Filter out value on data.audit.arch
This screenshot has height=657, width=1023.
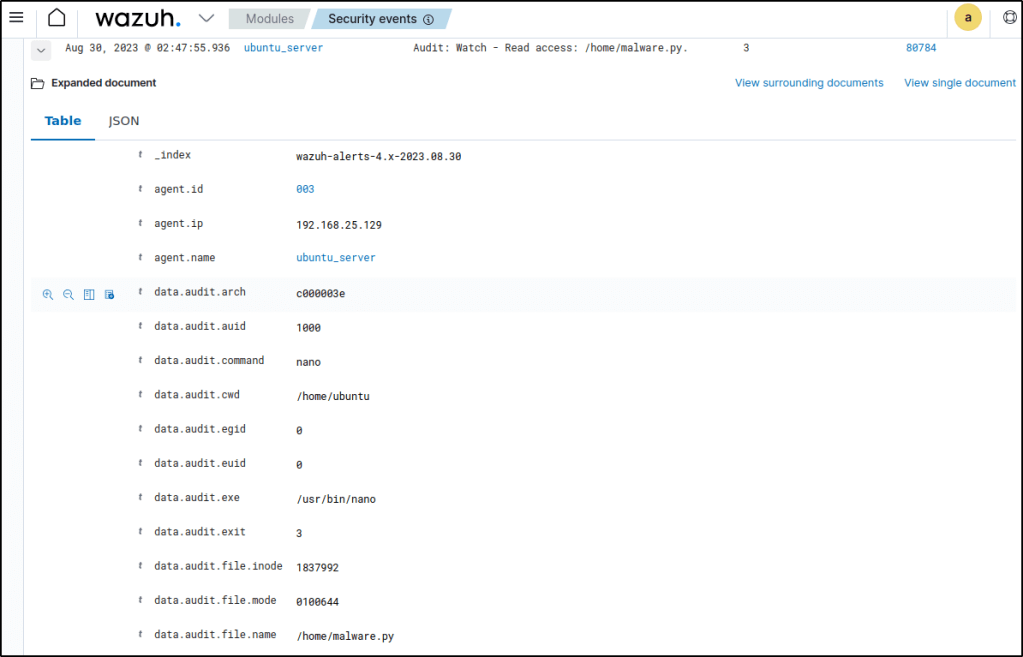[x=68, y=294]
